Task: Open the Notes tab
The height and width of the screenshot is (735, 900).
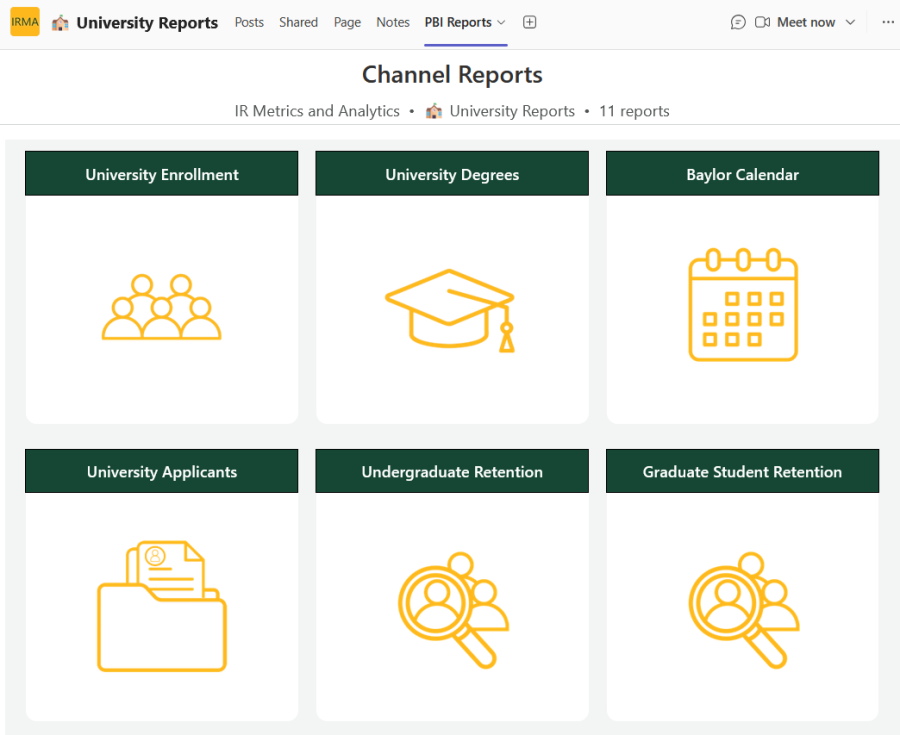Action: coord(393,22)
